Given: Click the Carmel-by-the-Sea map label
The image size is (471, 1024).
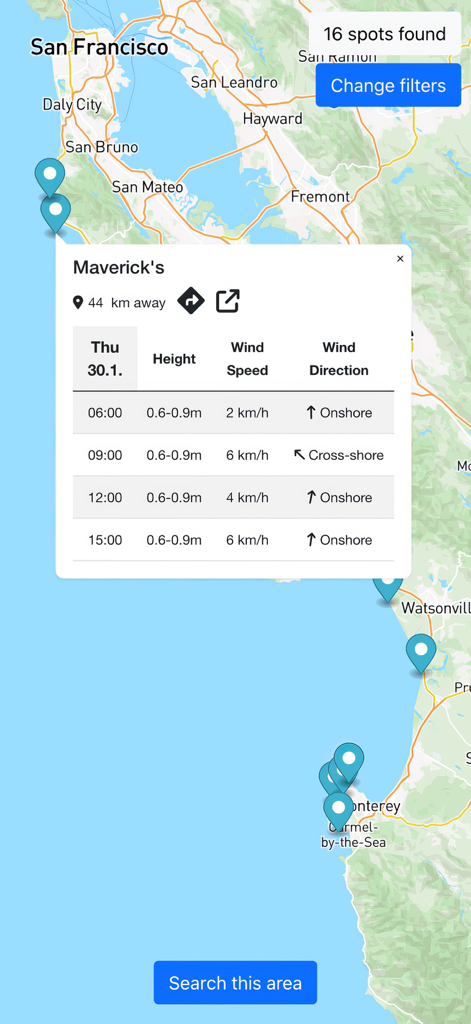Looking at the screenshot, I should point(353,836).
